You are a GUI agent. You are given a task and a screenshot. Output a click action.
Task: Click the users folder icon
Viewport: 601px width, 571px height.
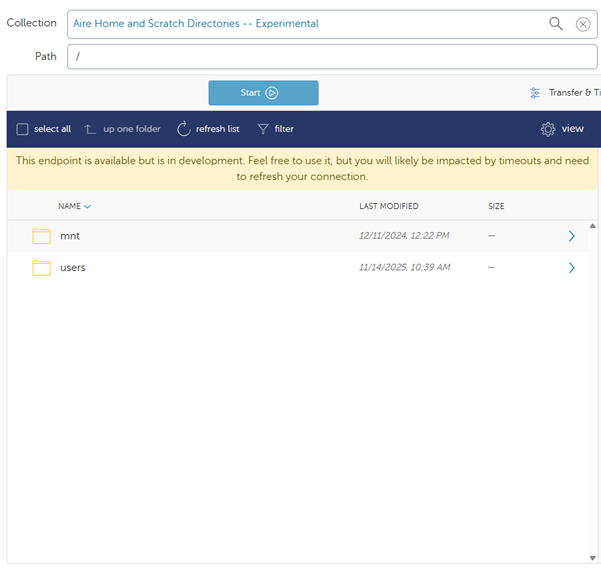pyautogui.click(x=41, y=268)
